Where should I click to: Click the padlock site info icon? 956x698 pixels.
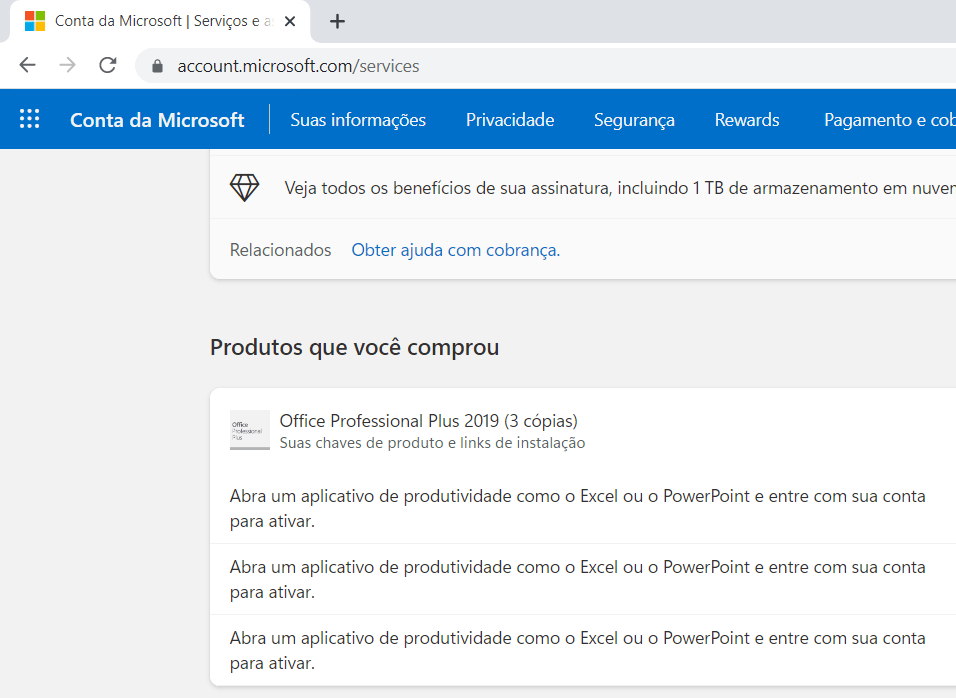(157, 66)
